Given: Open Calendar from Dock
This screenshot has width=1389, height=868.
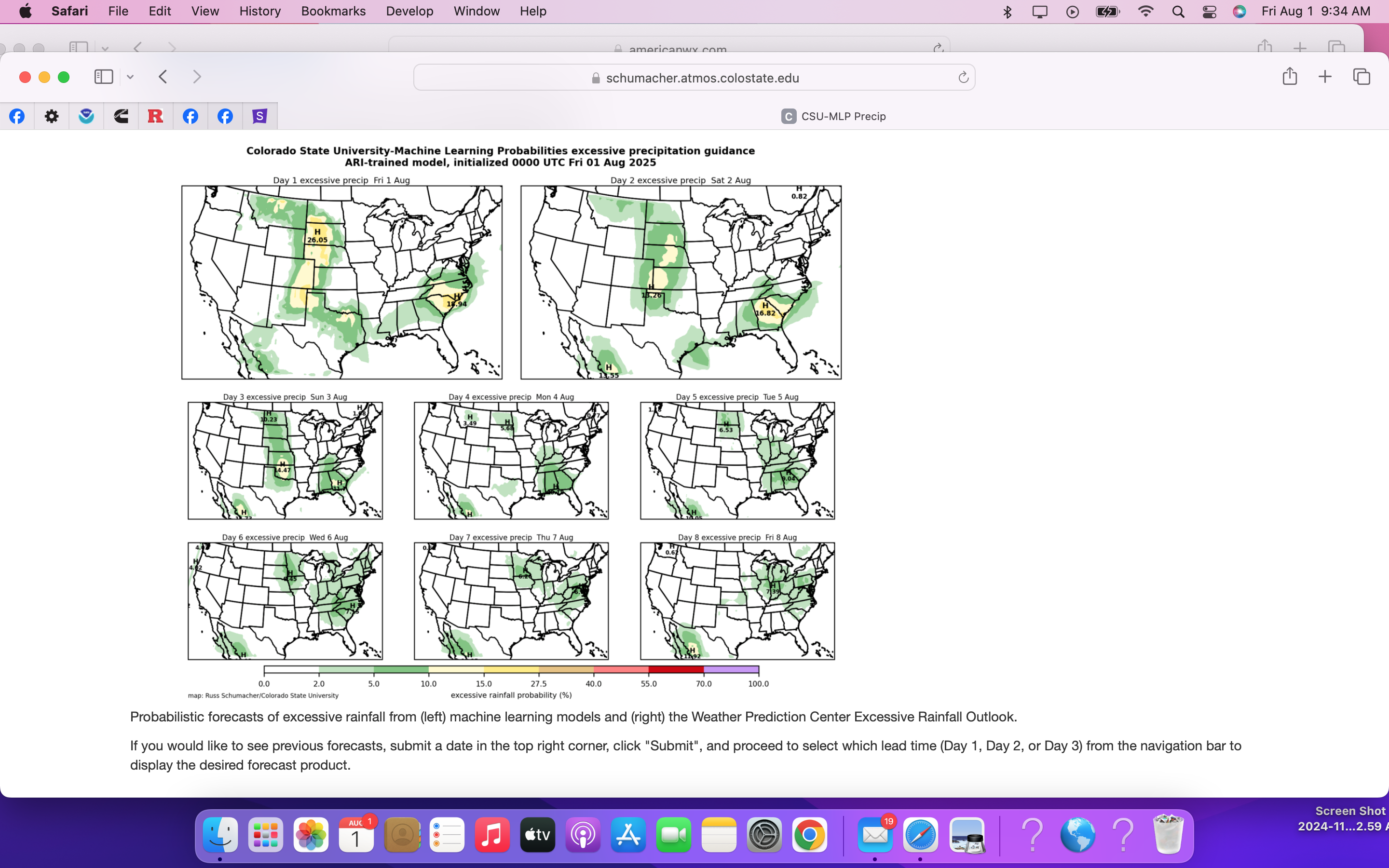Looking at the screenshot, I should click(x=356, y=834).
